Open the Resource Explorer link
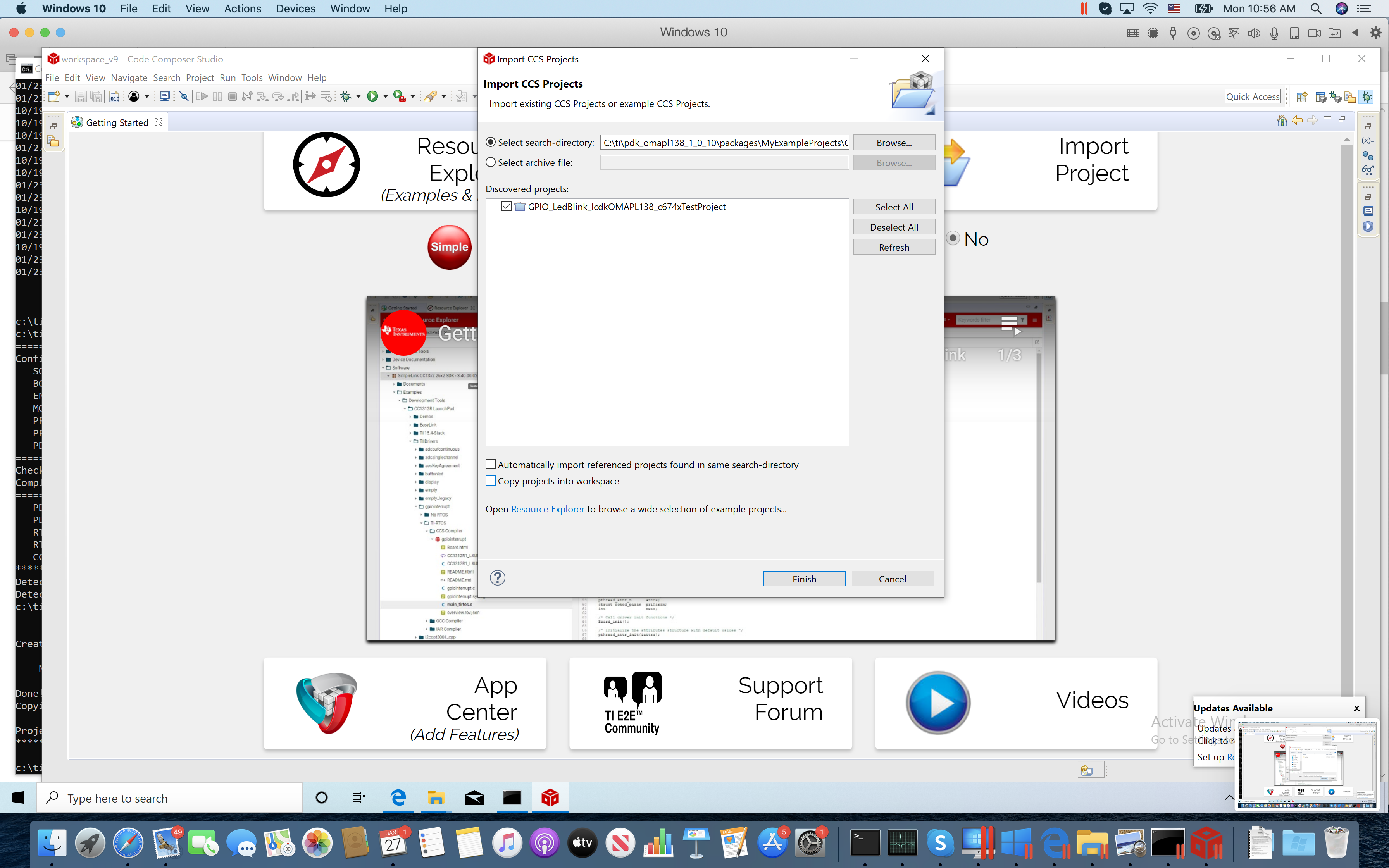 tap(548, 509)
